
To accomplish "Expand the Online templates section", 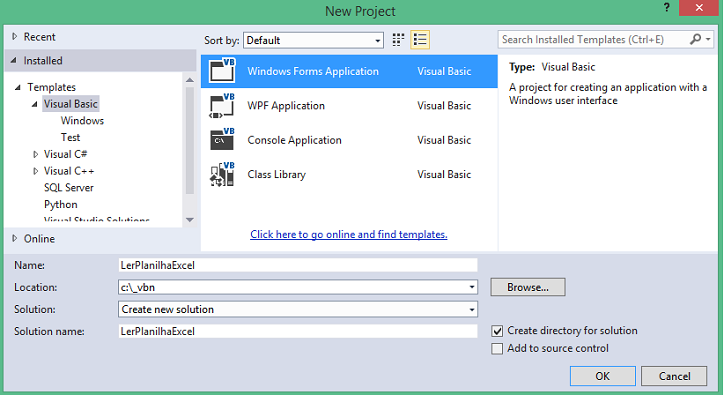I will (15, 238).
